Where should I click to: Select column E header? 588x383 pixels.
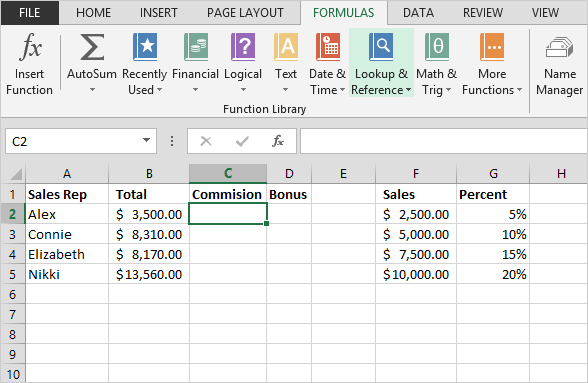point(343,174)
